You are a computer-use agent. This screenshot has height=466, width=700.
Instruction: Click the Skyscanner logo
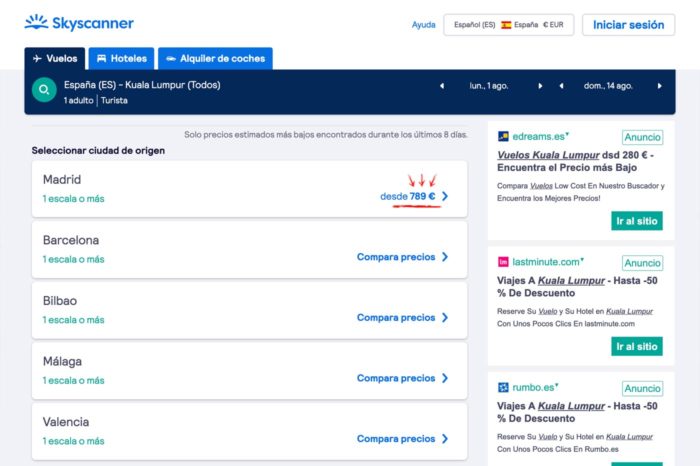(79, 23)
